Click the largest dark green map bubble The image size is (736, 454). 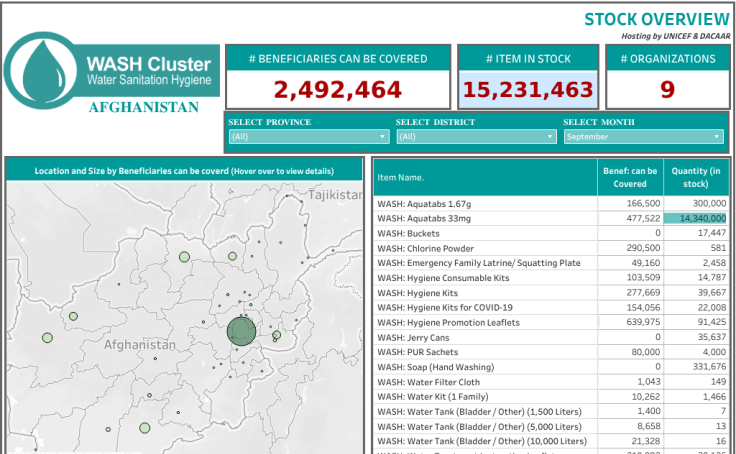pos(241,331)
